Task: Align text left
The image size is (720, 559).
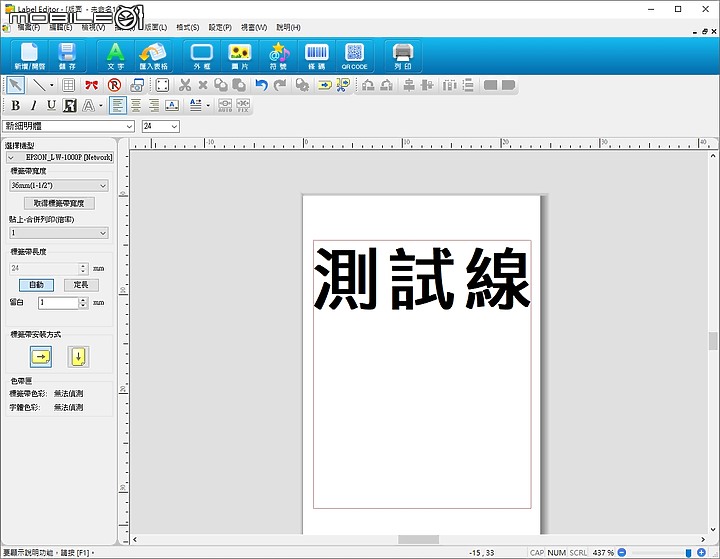Action: coord(118,106)
